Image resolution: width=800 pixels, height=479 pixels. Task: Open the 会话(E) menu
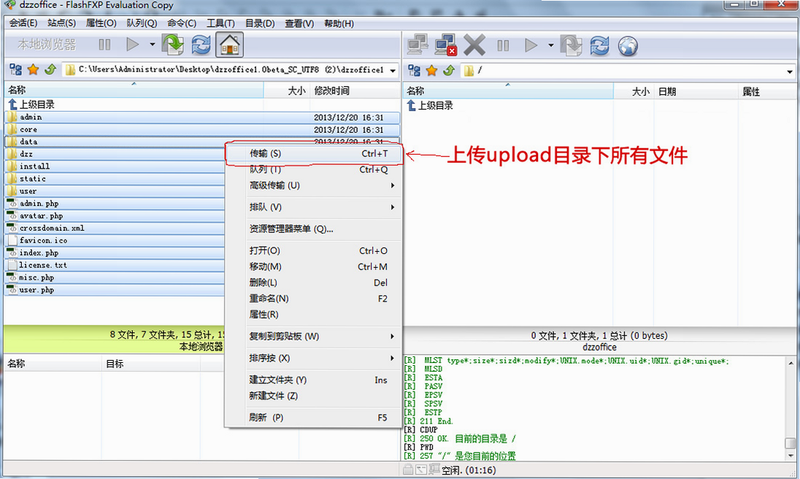pyautogui.click(x=23, y=23)
